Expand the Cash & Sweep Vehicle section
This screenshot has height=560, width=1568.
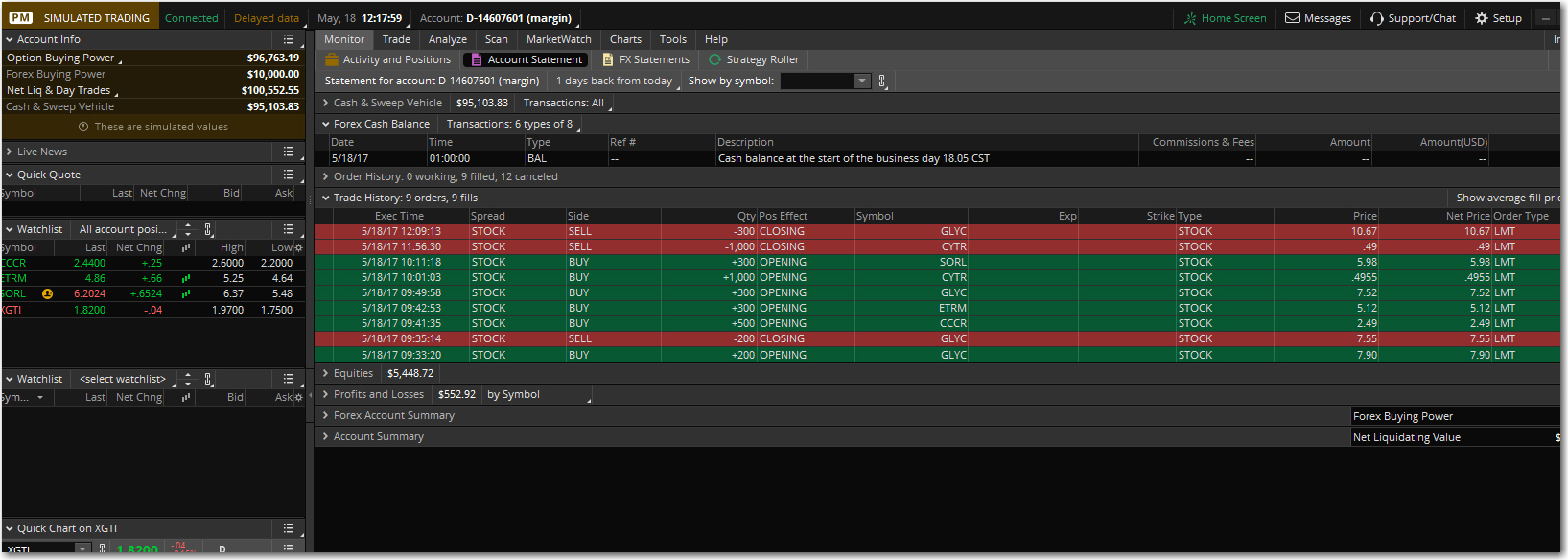[326, 103]
